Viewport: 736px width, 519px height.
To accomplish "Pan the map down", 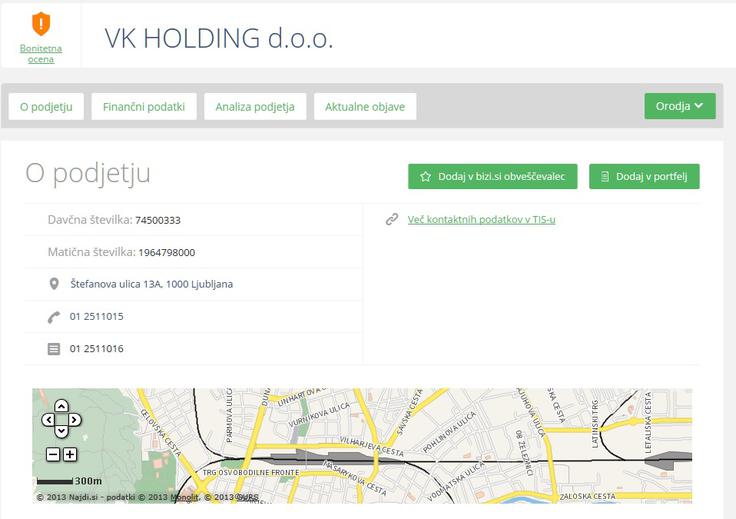I will tap(61, 431).
